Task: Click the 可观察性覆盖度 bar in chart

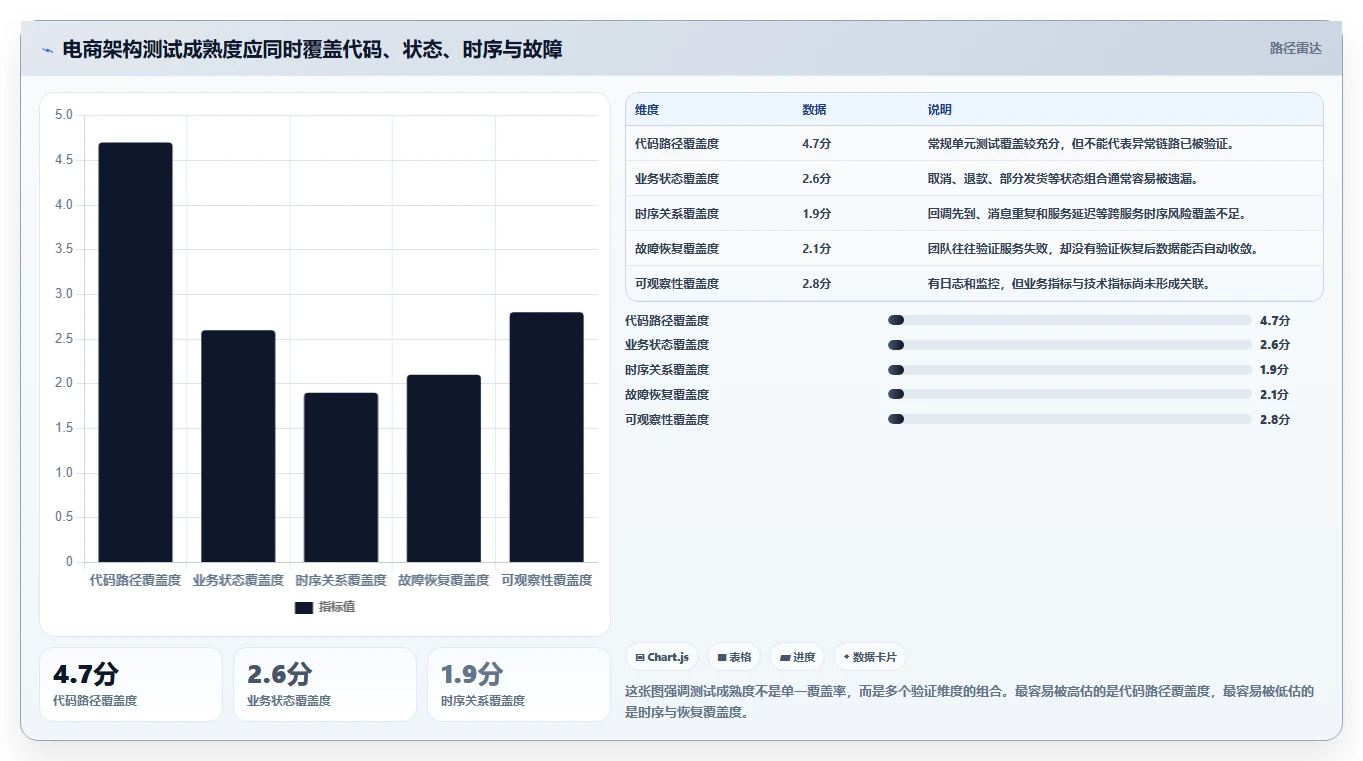Action: coord(546,437)
